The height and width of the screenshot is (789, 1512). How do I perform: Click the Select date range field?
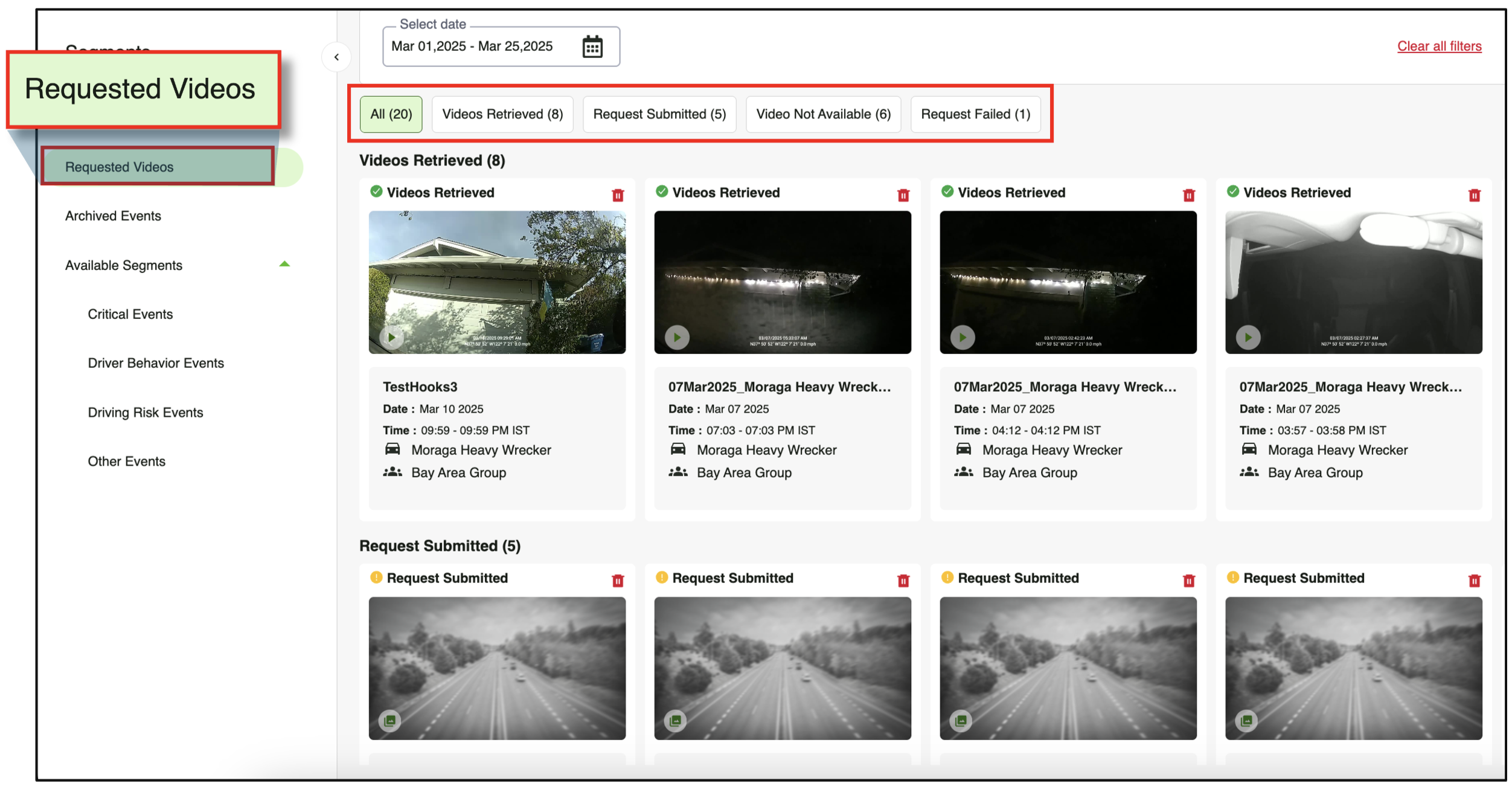click(471, 47)
